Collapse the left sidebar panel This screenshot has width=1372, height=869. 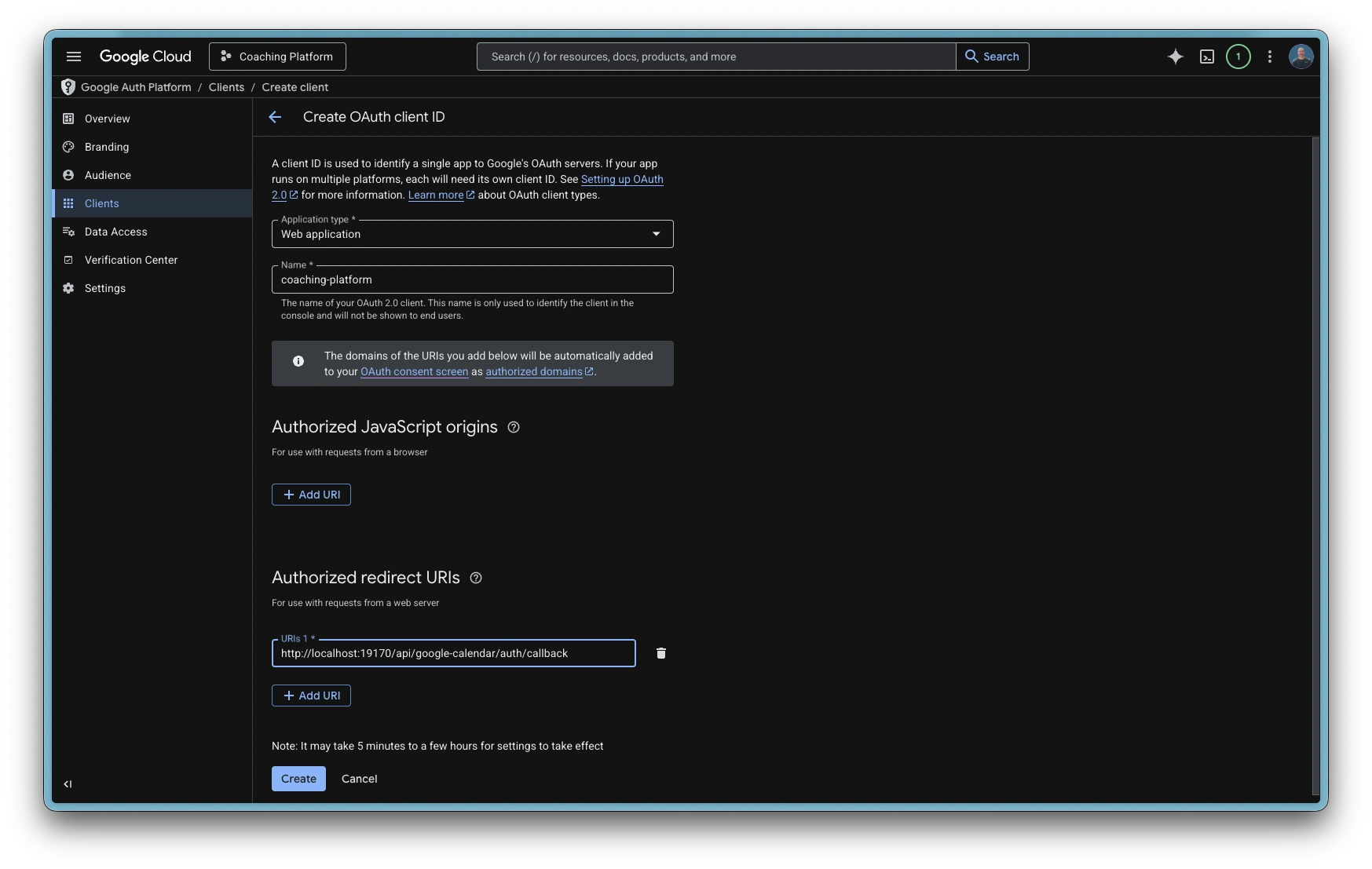[x=68, y=783]
